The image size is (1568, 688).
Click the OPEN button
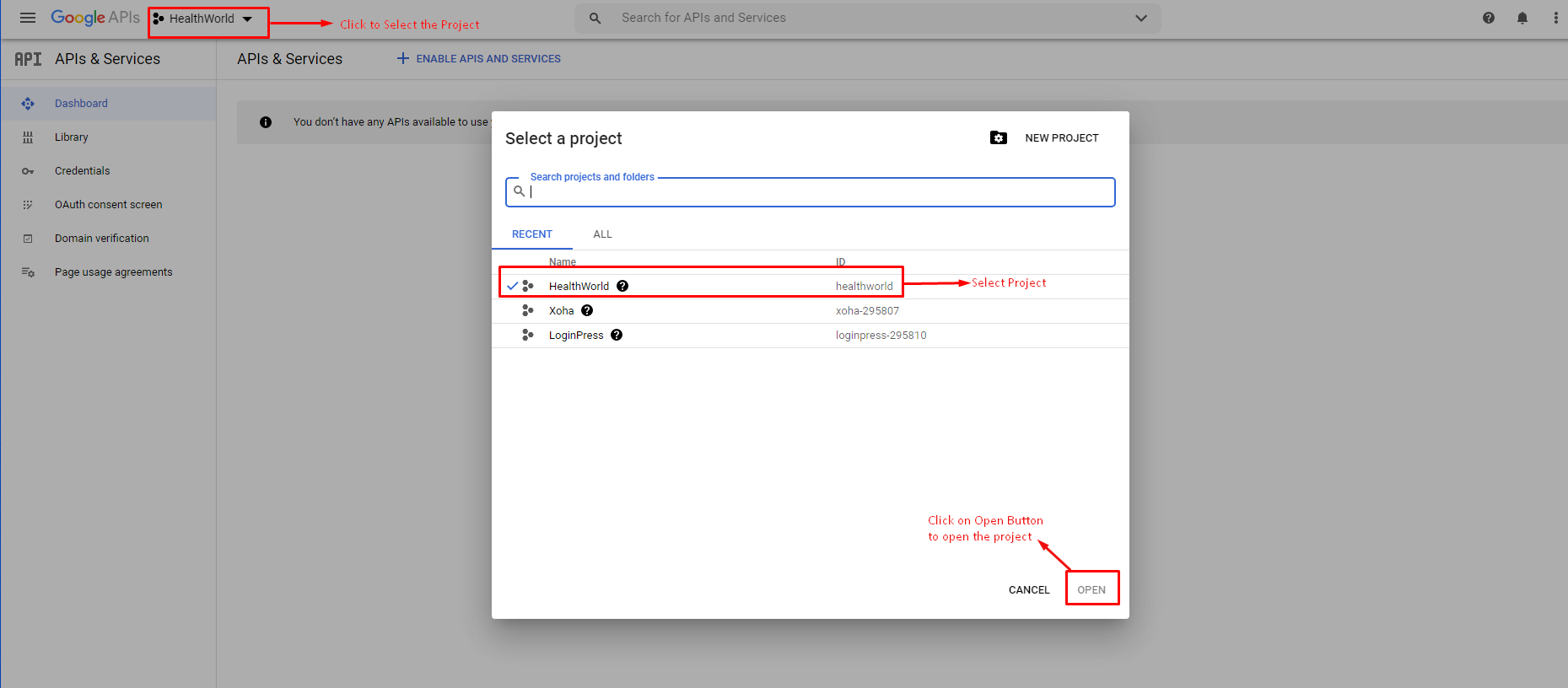[1091, 589]
